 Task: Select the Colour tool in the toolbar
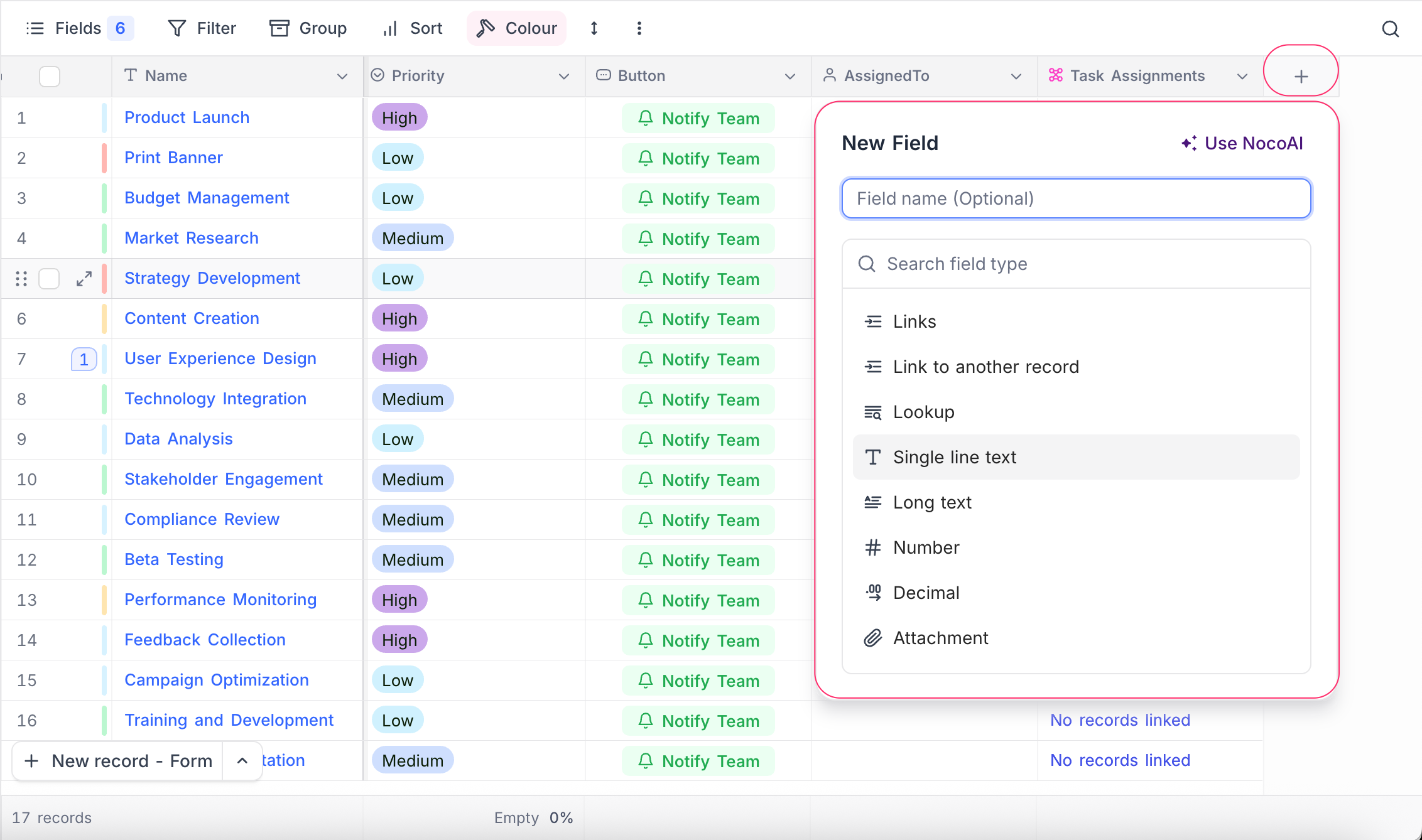click(516, 28)
